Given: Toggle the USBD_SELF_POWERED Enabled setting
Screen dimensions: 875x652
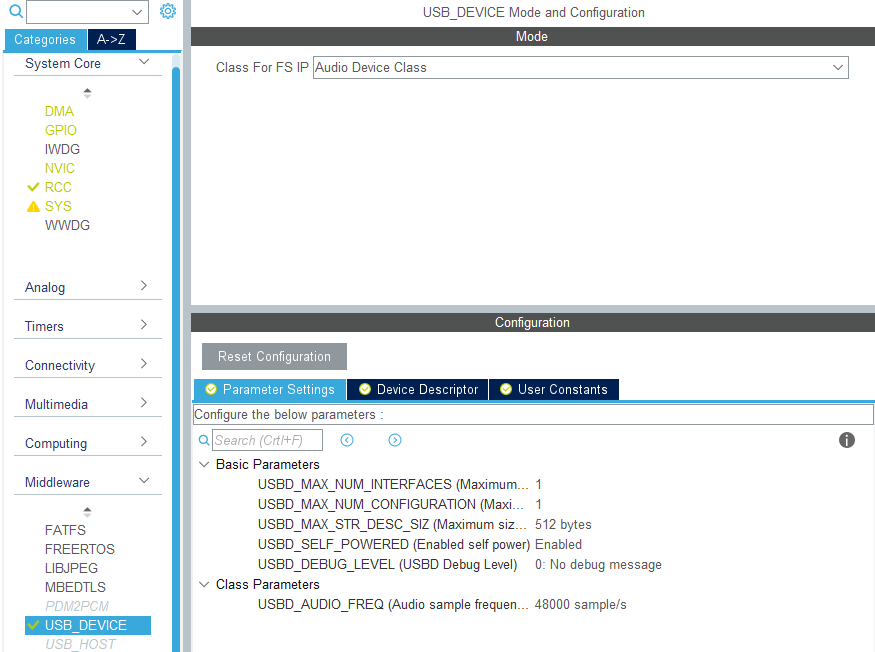Looking at the screenshot, I should 558,544.
